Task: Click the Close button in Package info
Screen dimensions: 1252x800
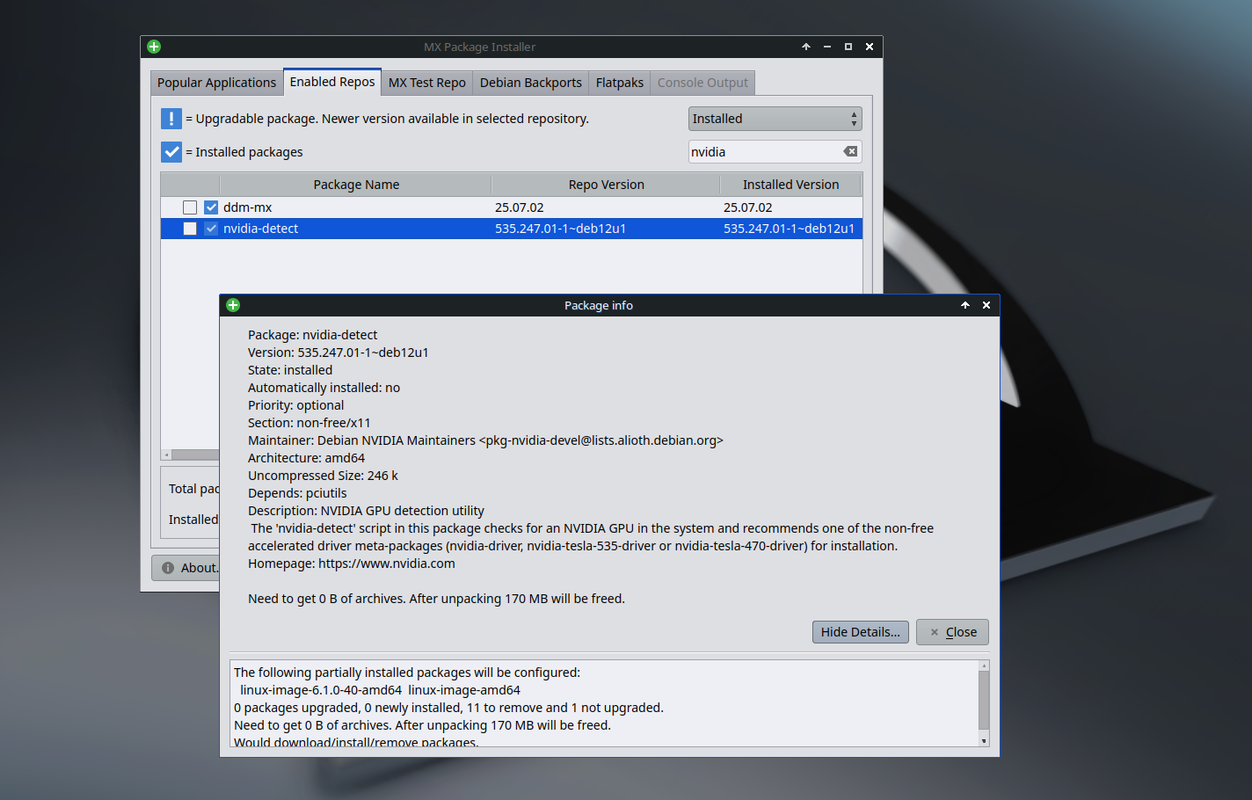Action: coord(952,632)
